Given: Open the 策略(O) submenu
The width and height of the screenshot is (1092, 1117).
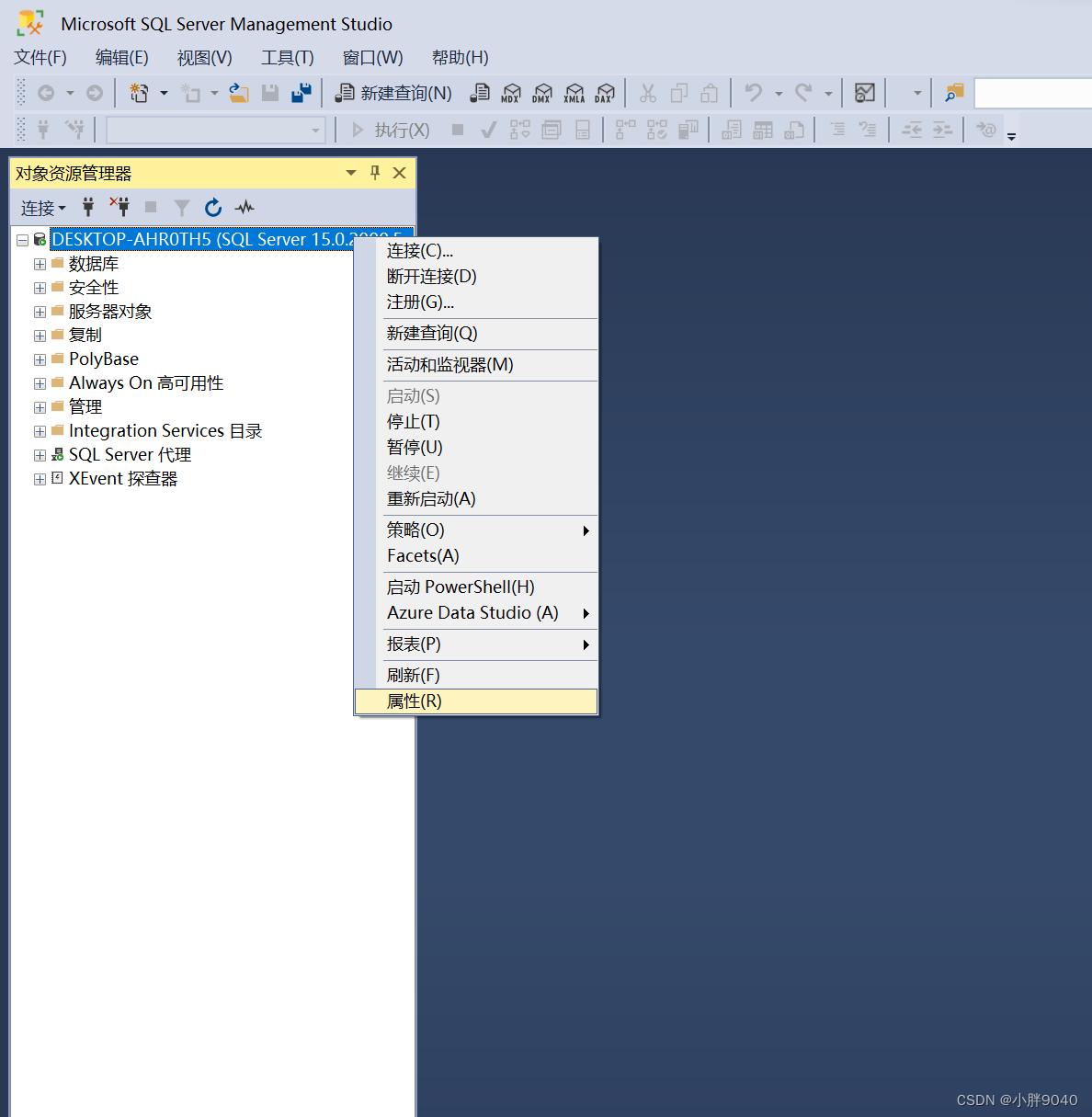Looking at the screenshot, I should pyautogui.click(x=476, y=530).
